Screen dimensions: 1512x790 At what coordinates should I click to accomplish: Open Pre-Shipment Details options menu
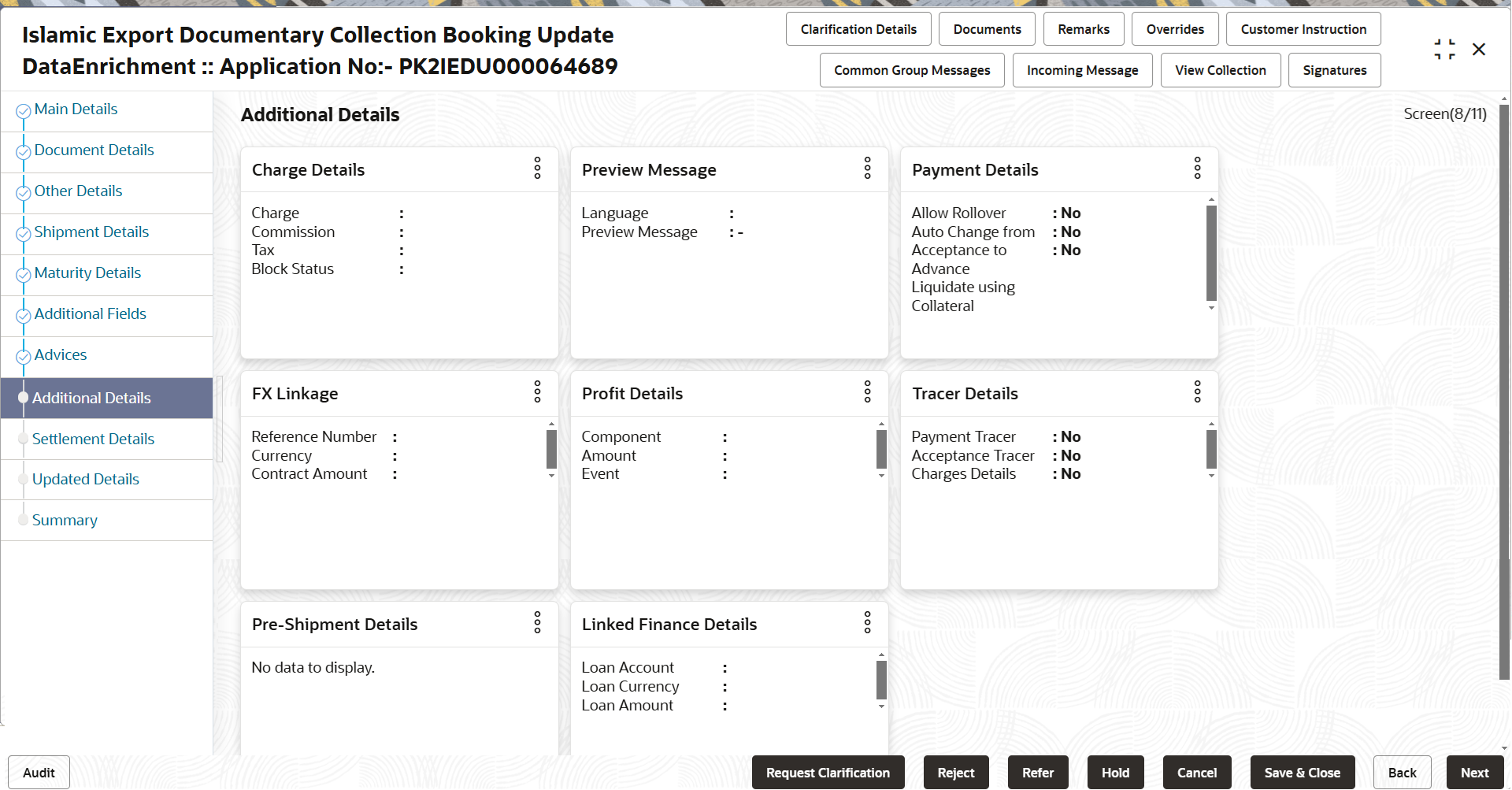537,622
